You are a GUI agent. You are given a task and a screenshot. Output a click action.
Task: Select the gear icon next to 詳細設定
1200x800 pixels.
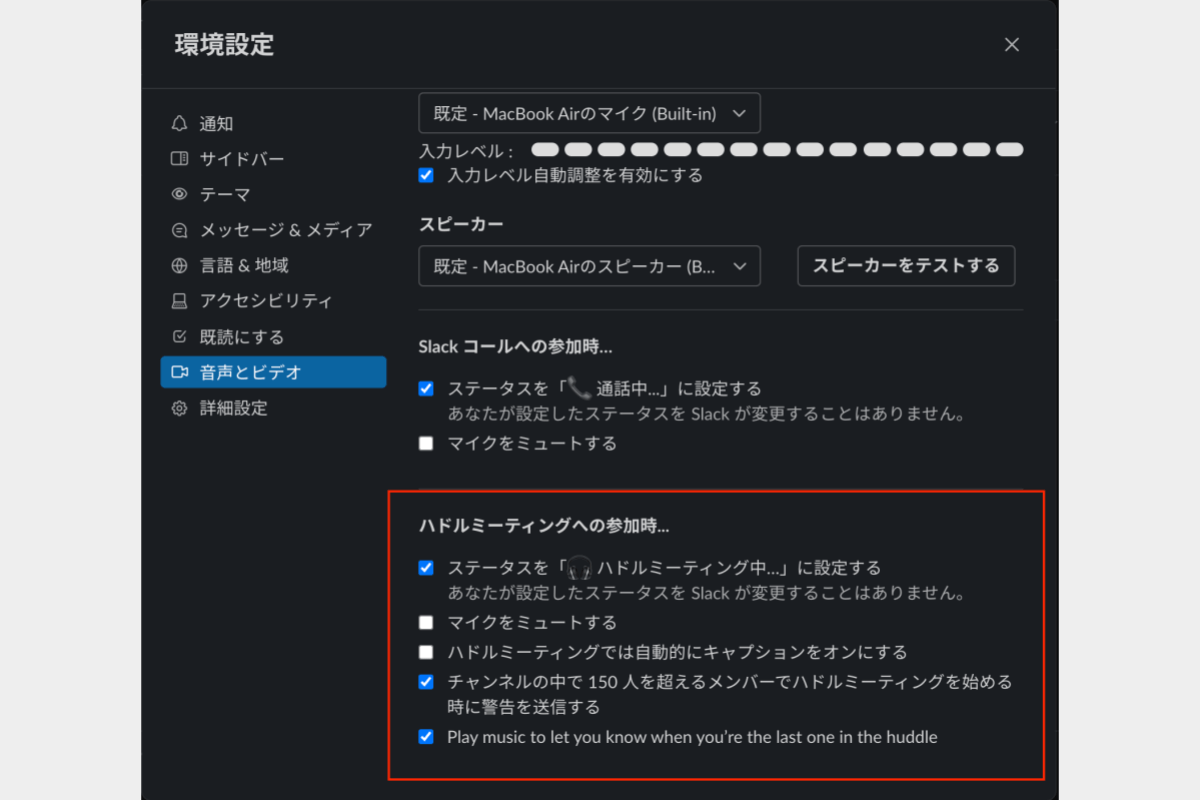pyautogui.click(x=178, y=408)
